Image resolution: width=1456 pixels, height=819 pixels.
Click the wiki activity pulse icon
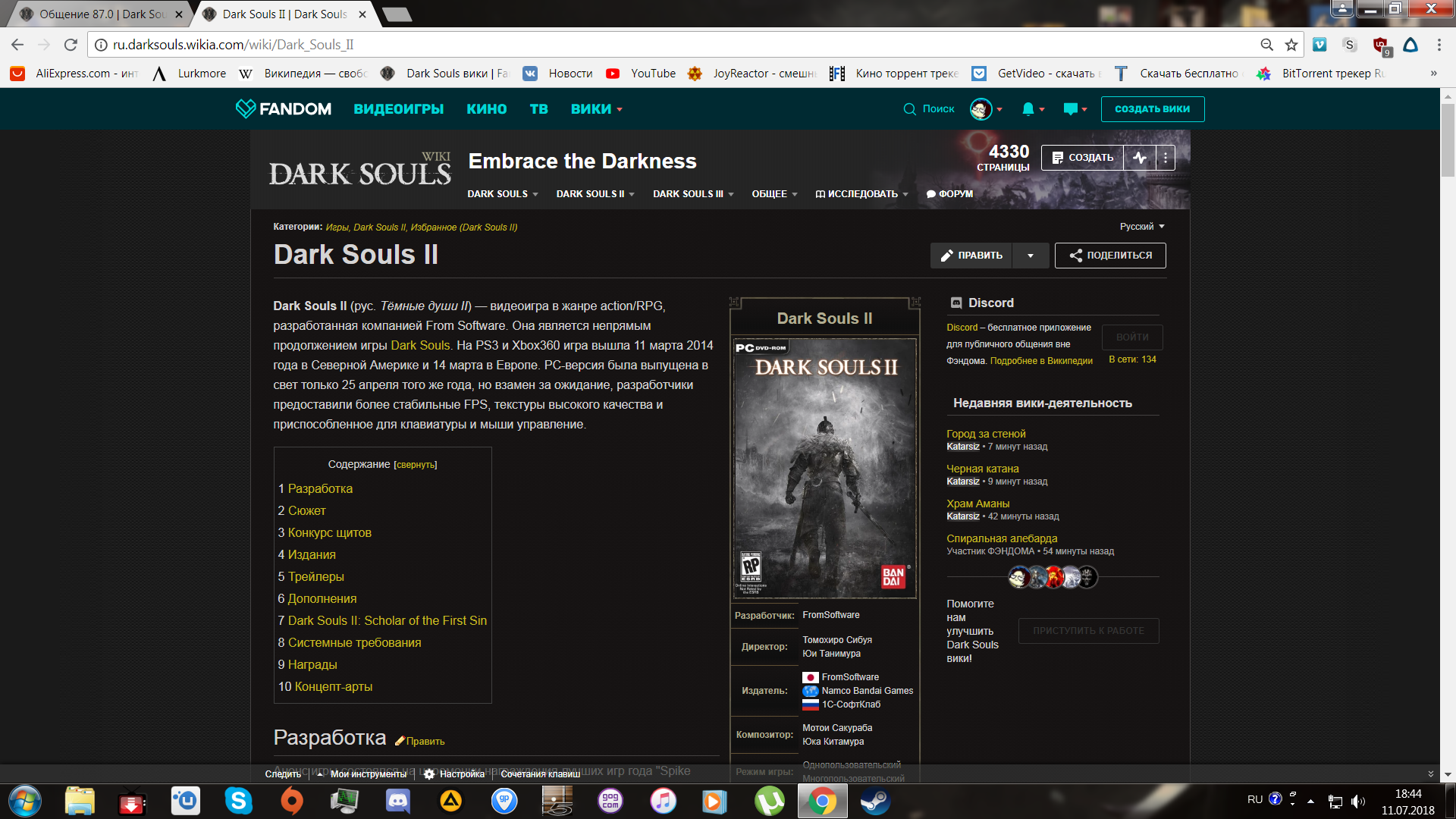tap(1140, 158)
